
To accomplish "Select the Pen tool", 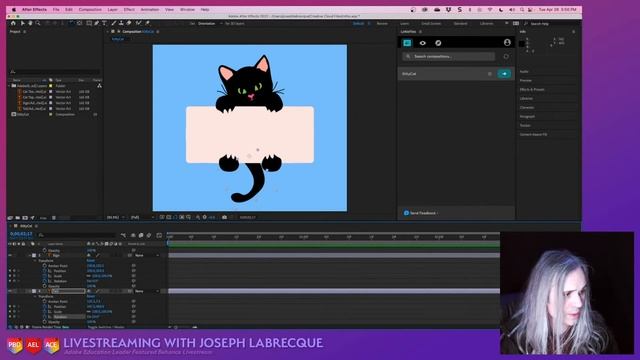I will (x=97, y=23).
